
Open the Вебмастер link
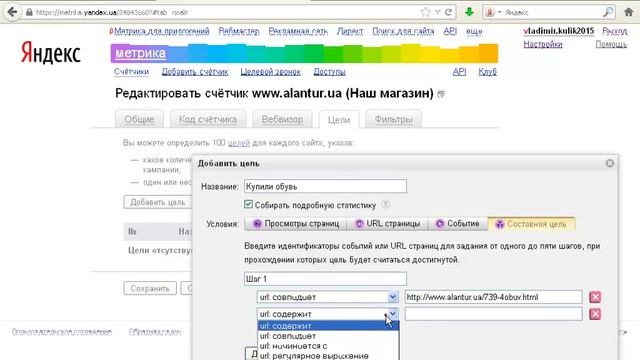click(x=239, y=31)
